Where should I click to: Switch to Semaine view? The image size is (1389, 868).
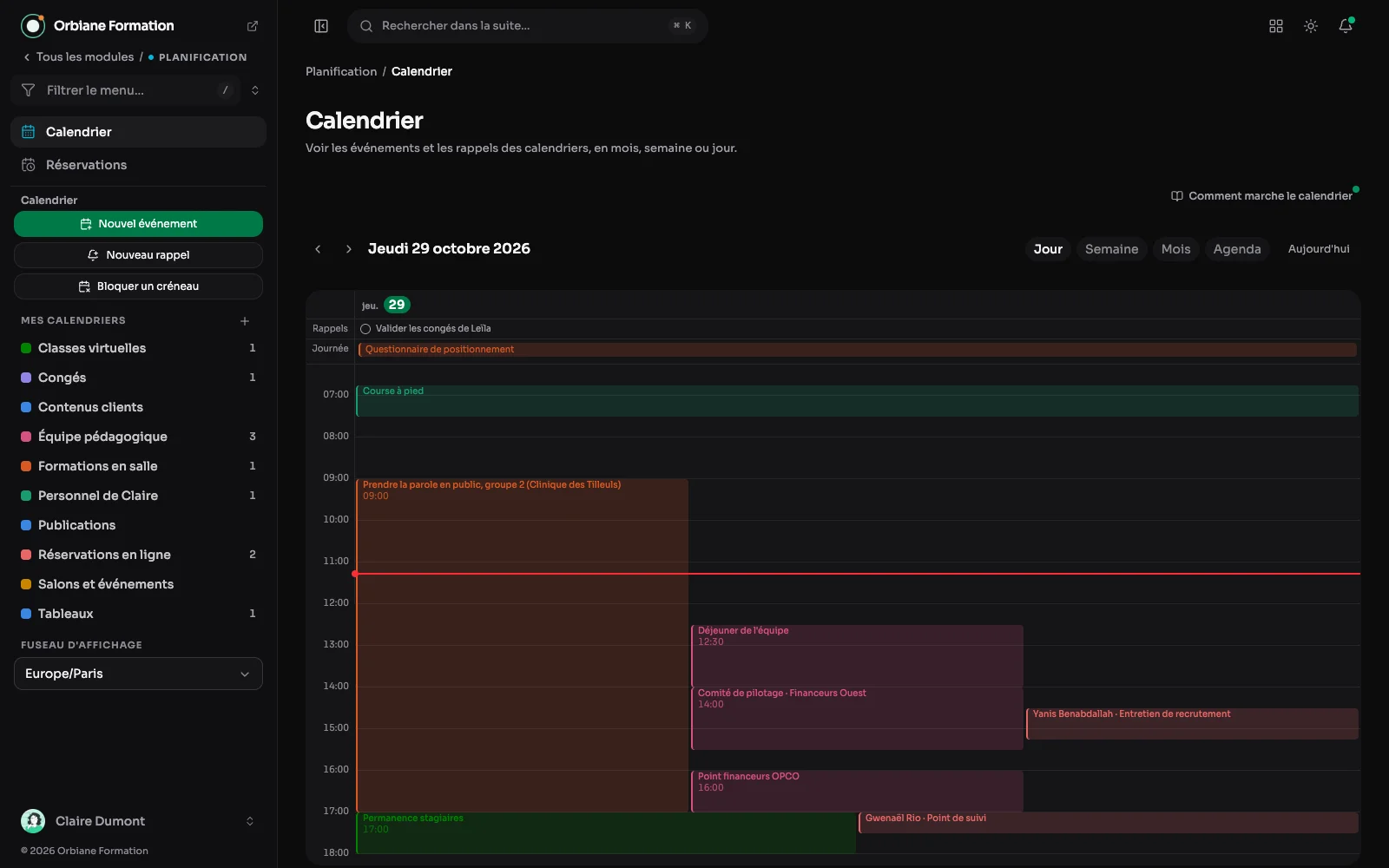tap(1111, 249)
